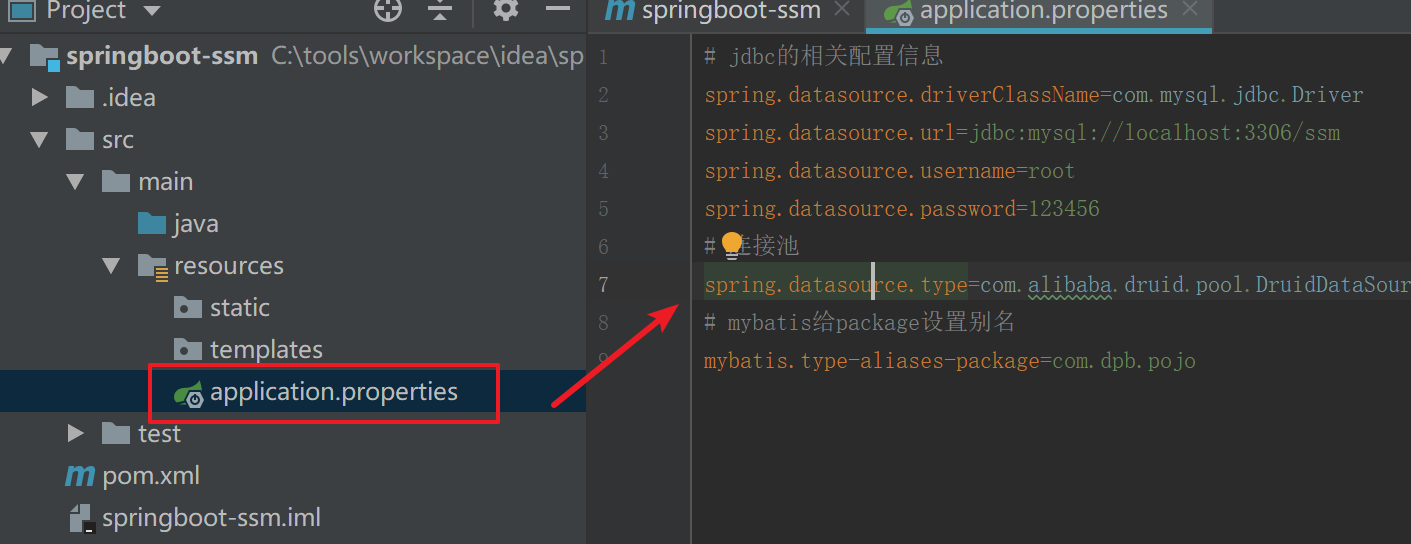
Task: Click line number 7 in the gutter
Action: (602, 285)
